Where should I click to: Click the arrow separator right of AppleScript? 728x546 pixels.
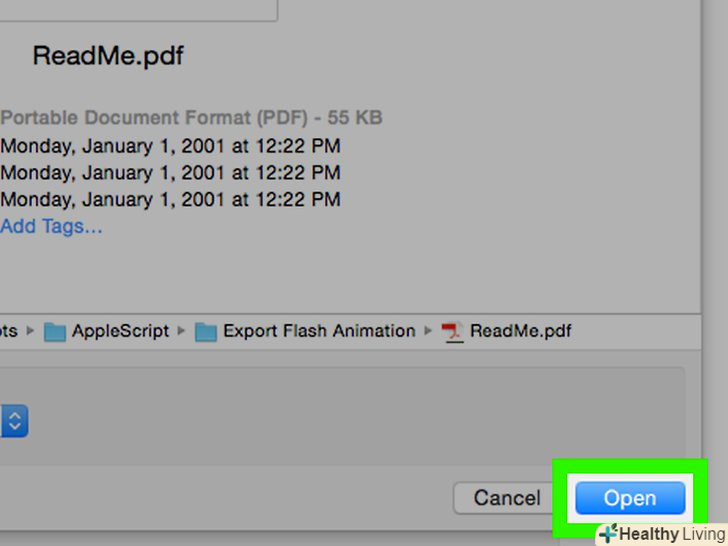[182, 331]
